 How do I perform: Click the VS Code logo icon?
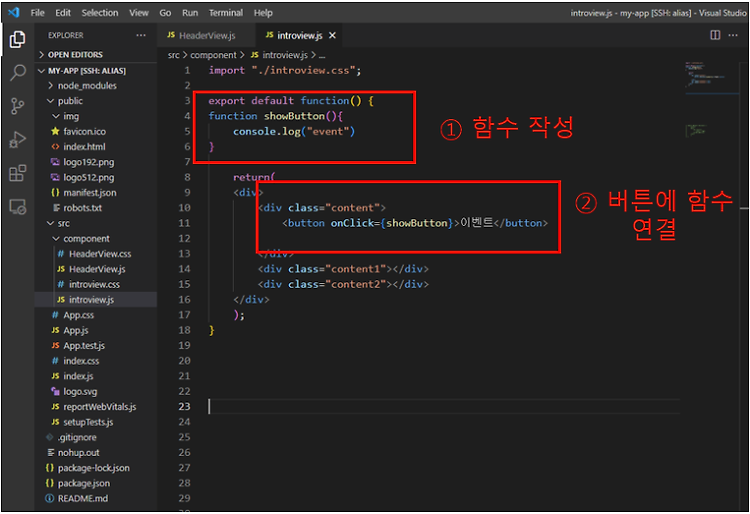(x=13, y=12)
